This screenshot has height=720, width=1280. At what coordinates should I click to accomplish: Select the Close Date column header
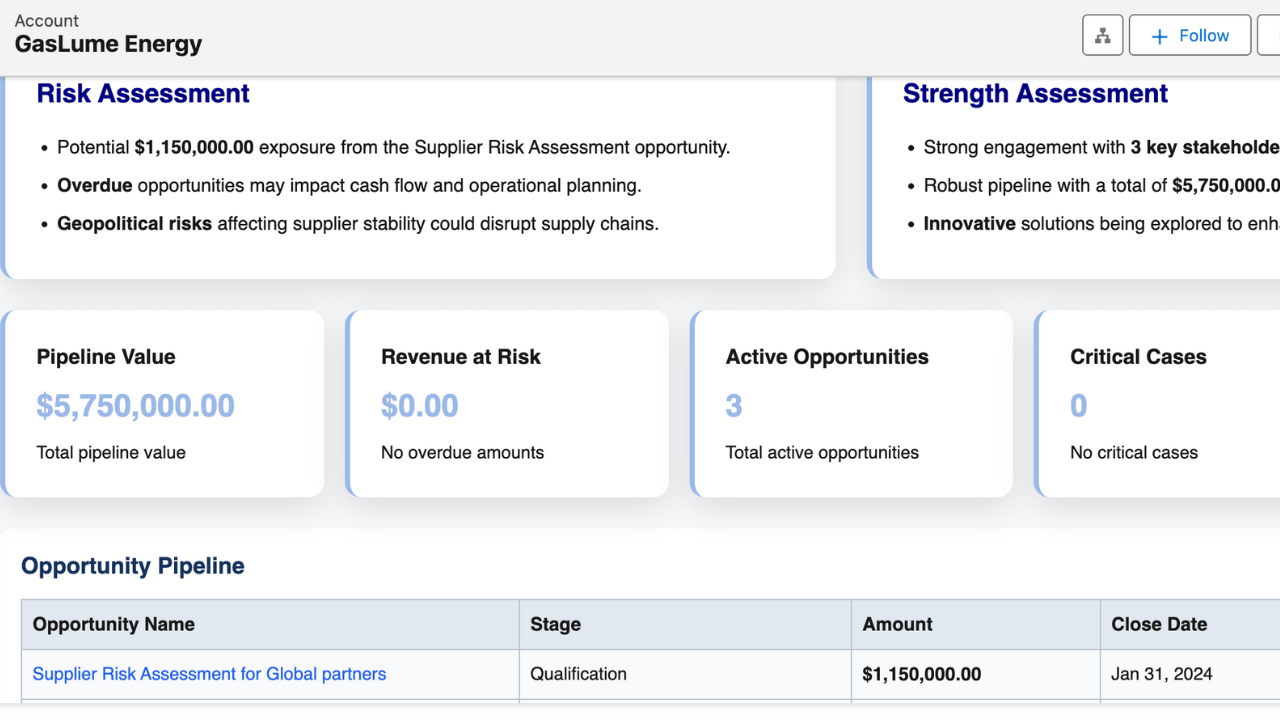(1158, 624)
